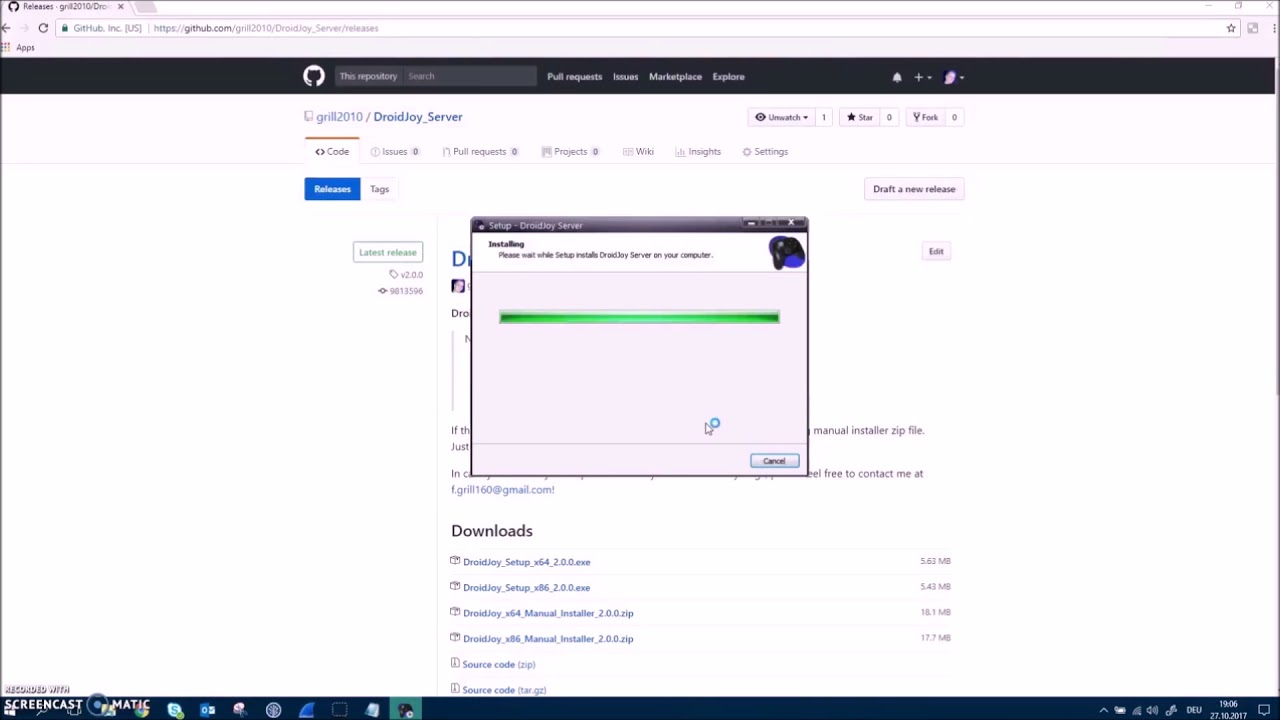
Task: Open the volume control in tray
Action: click(1152, 710)
